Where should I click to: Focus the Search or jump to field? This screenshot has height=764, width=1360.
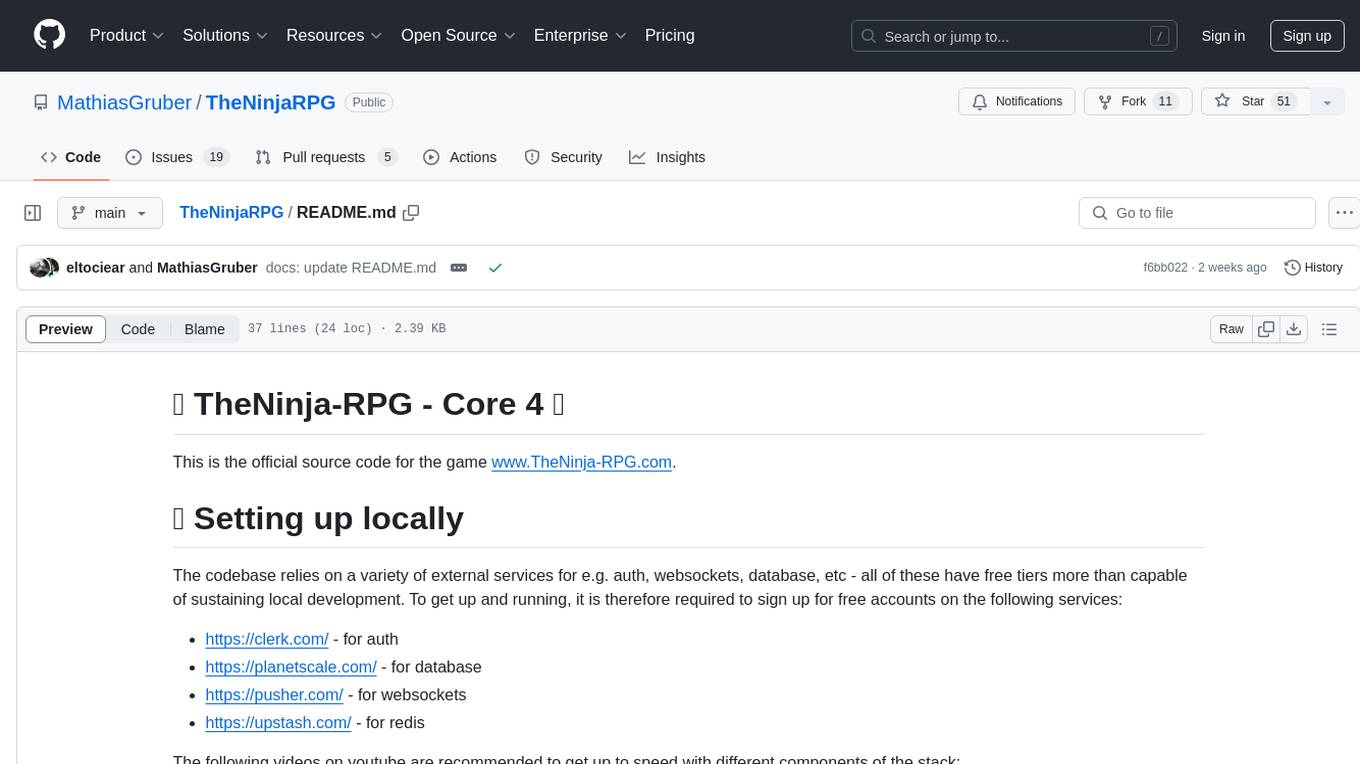(1012, 36)
